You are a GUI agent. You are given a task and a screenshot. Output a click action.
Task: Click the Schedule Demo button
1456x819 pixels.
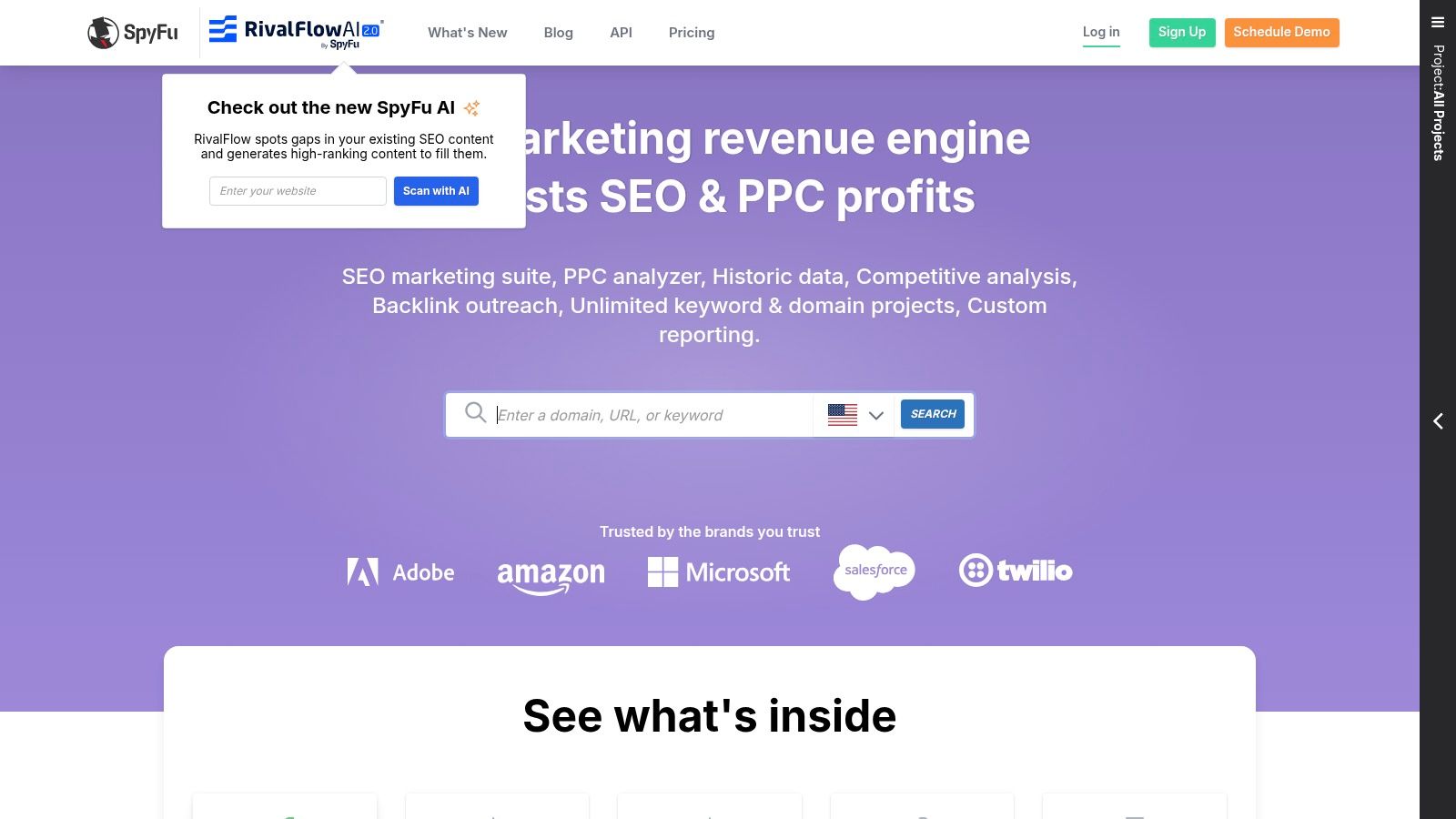[x=1281, y=32]
